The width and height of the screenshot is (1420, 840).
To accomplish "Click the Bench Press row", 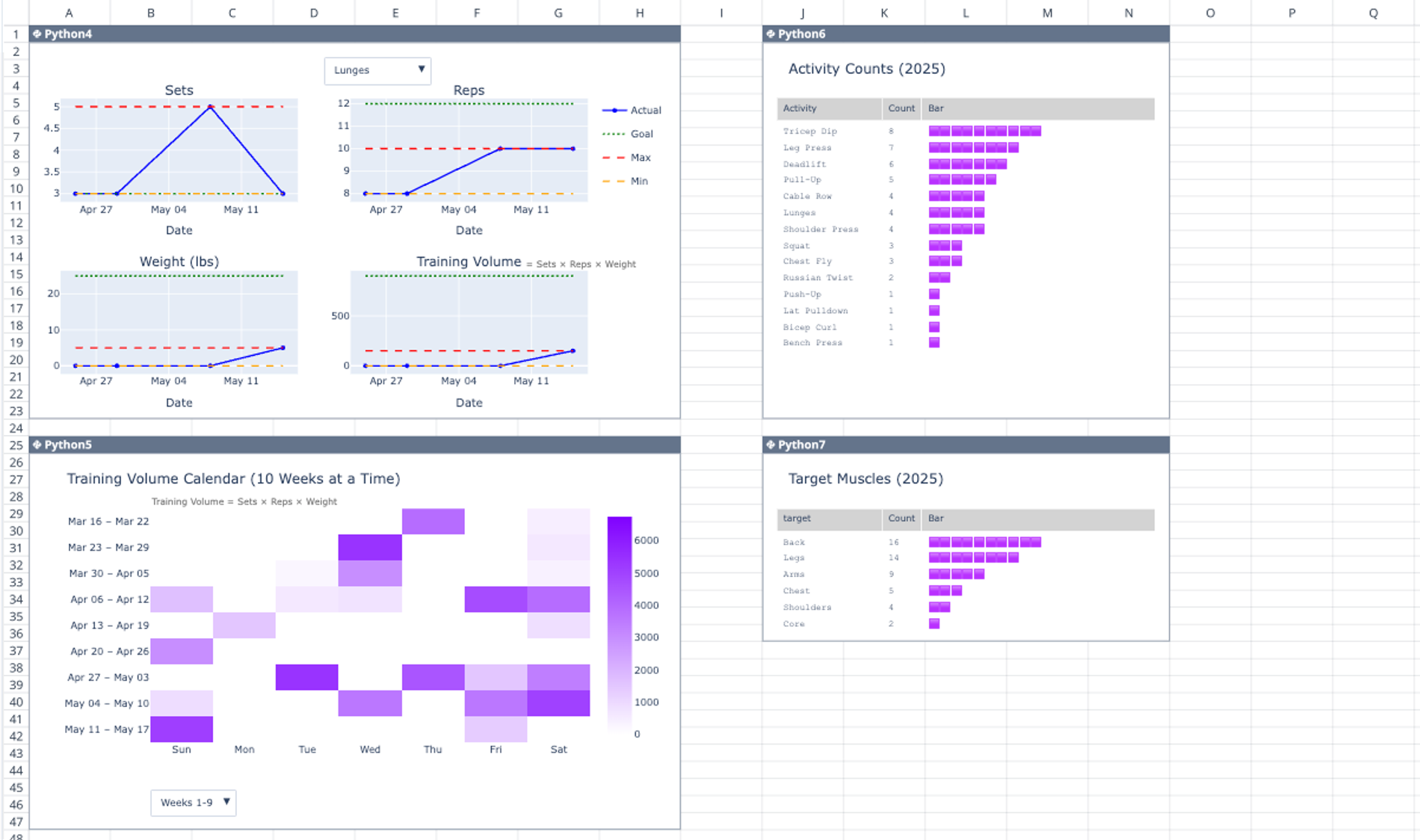I will (x=966, y=342).
